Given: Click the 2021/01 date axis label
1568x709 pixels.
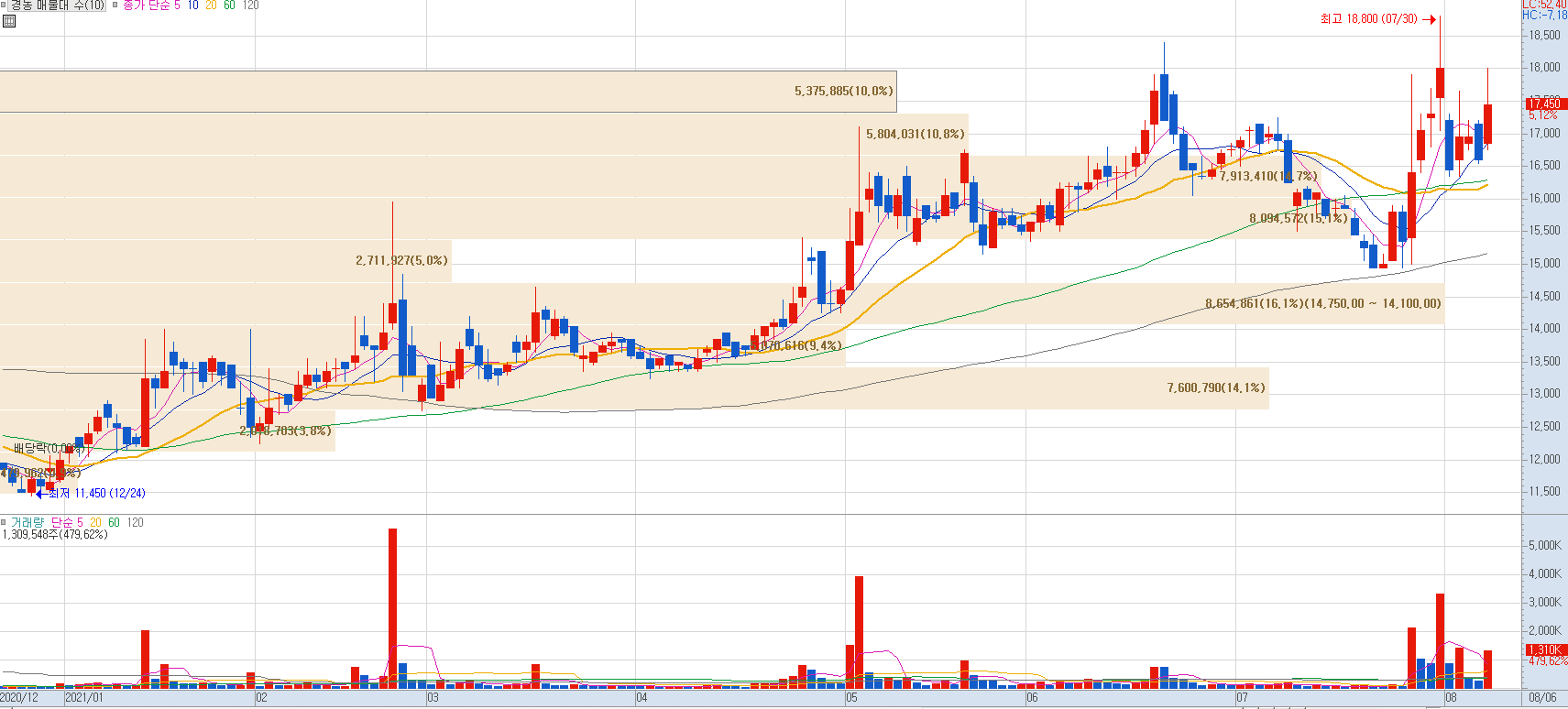Looking at the screenshot, I should pos(84,698).
